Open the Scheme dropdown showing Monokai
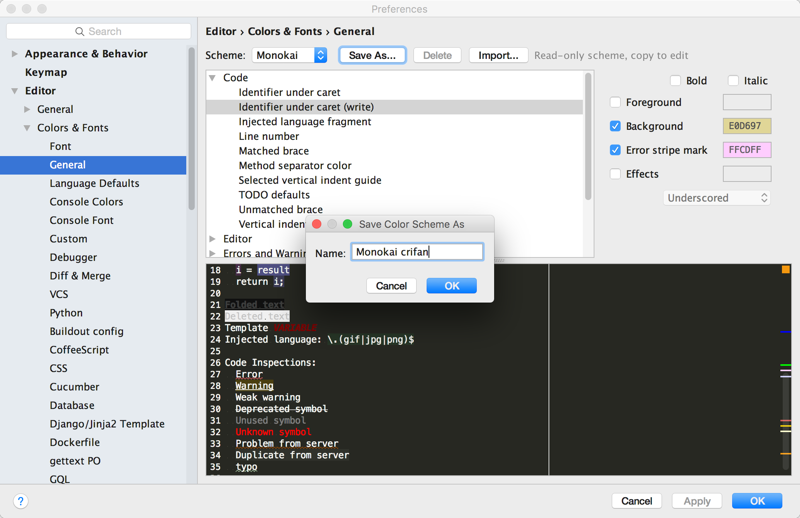 [289, 55]
